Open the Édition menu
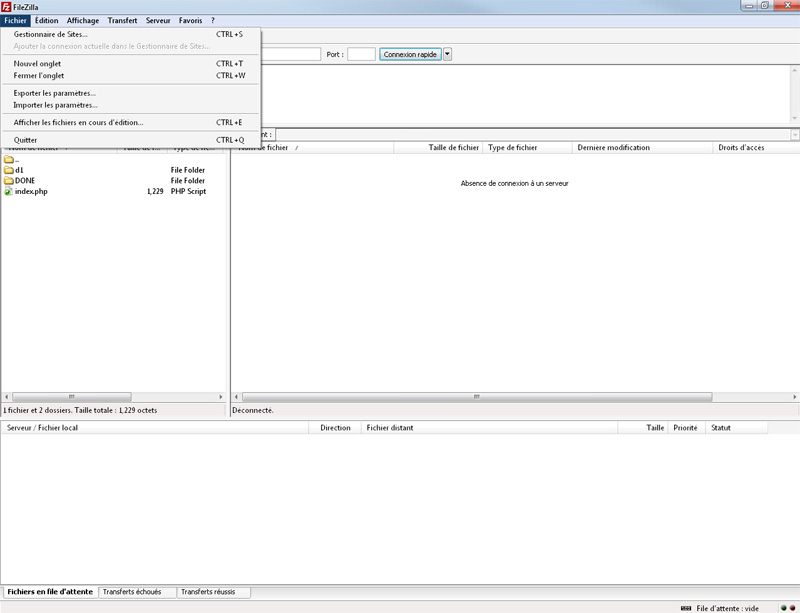The height and width of the screenshot is (613, 800). coord(46,20)
